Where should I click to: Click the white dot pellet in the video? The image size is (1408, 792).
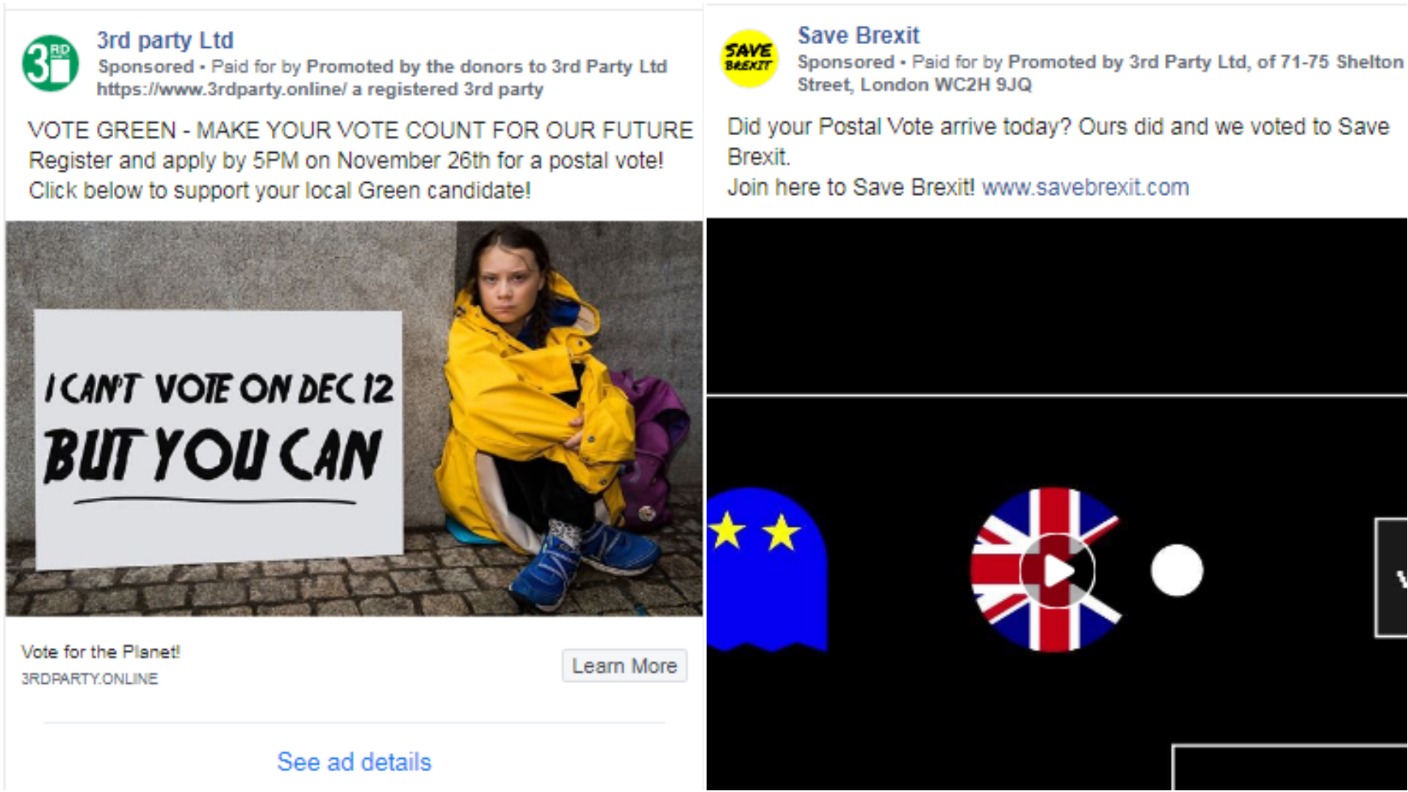pos(1176,571)
